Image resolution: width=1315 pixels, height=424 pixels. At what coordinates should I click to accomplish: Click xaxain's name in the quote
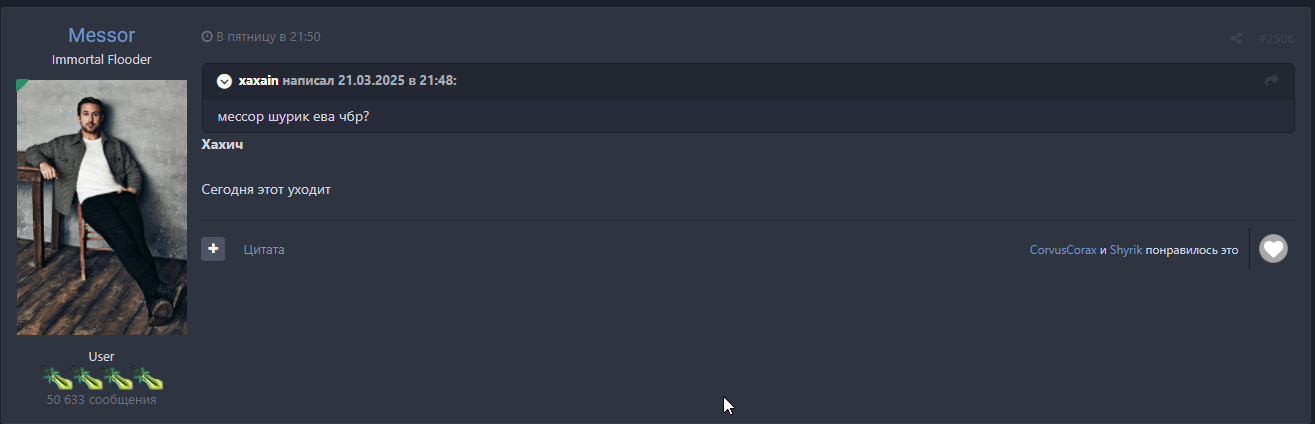258,81
